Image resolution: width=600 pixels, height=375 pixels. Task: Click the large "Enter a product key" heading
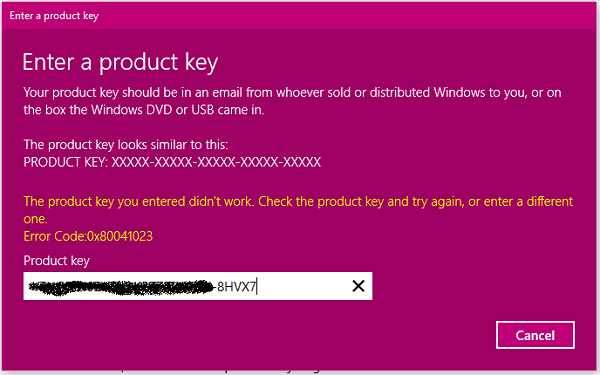click(120, 62)
